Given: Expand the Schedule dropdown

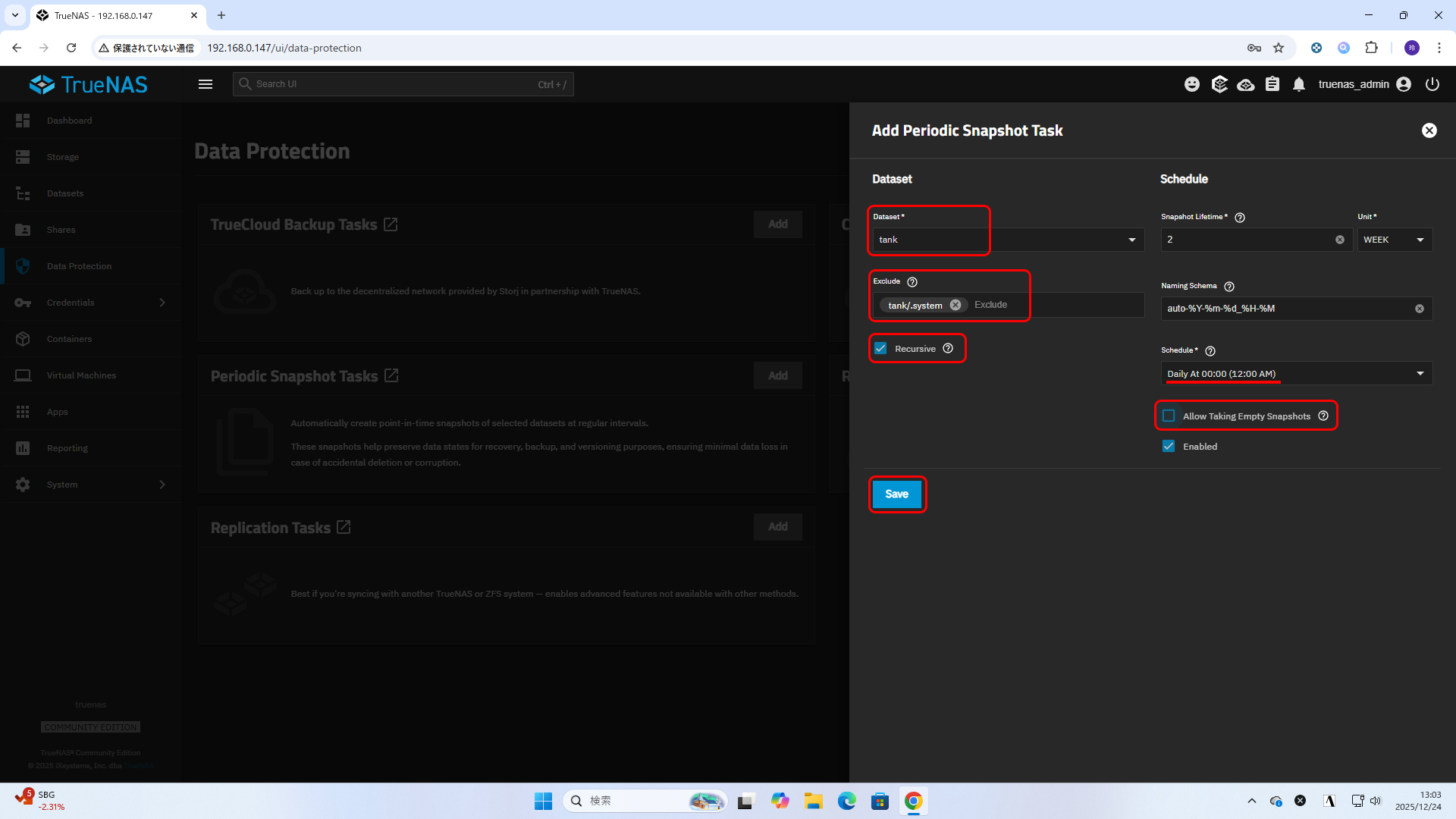Looking at the screenshot, I should click(x=1420, y=373).
